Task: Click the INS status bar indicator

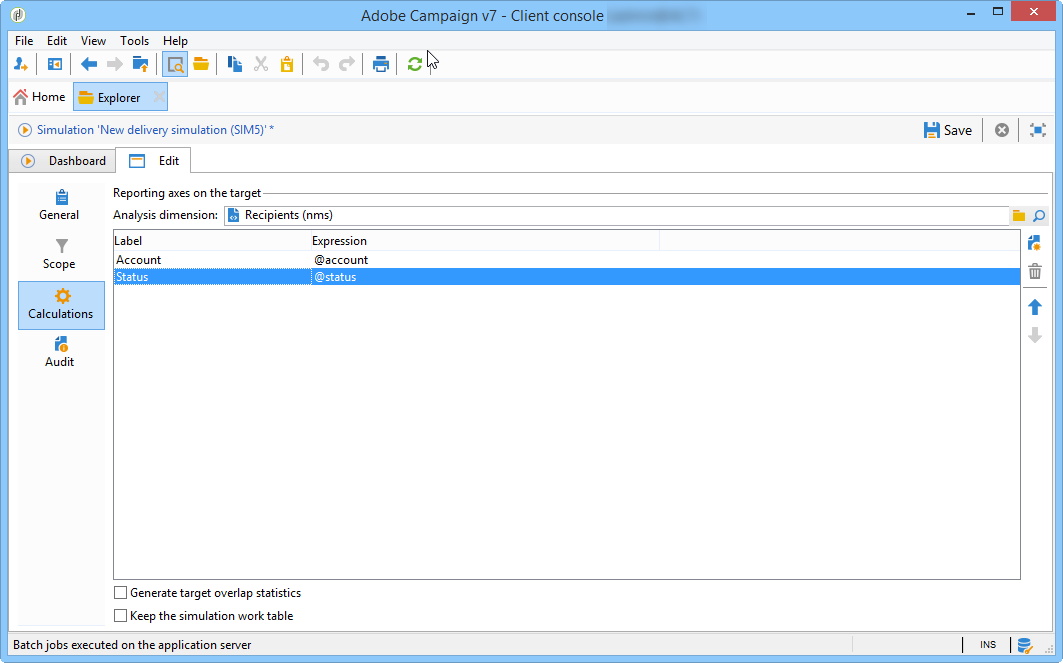Action: 988,645
